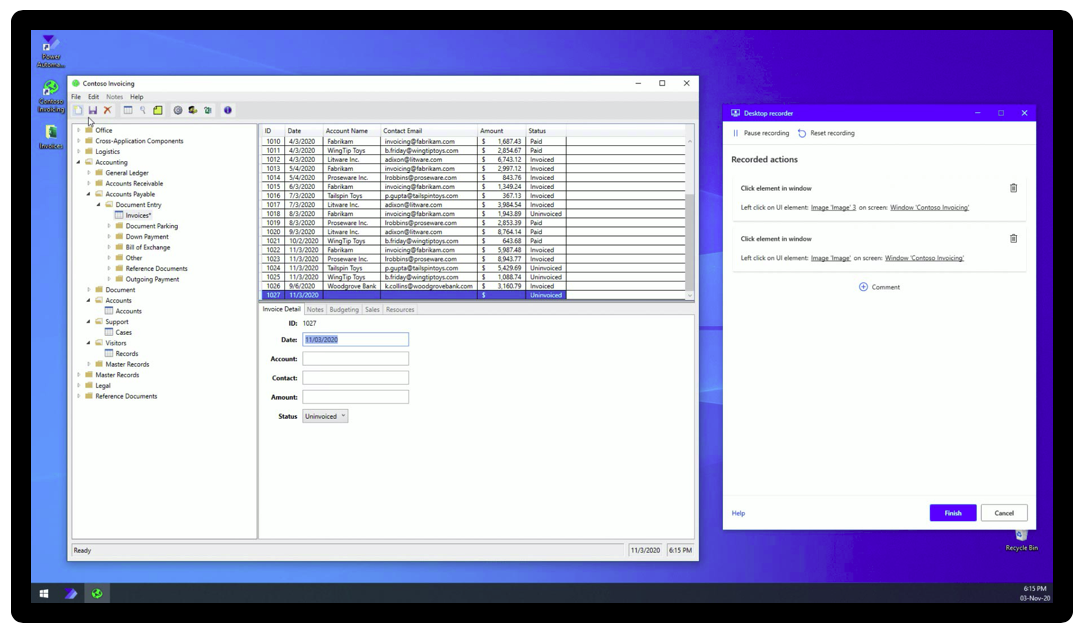Click the red X delete toolbar icon
Screen dimensions: 1087x634
[x=108, y=110]
